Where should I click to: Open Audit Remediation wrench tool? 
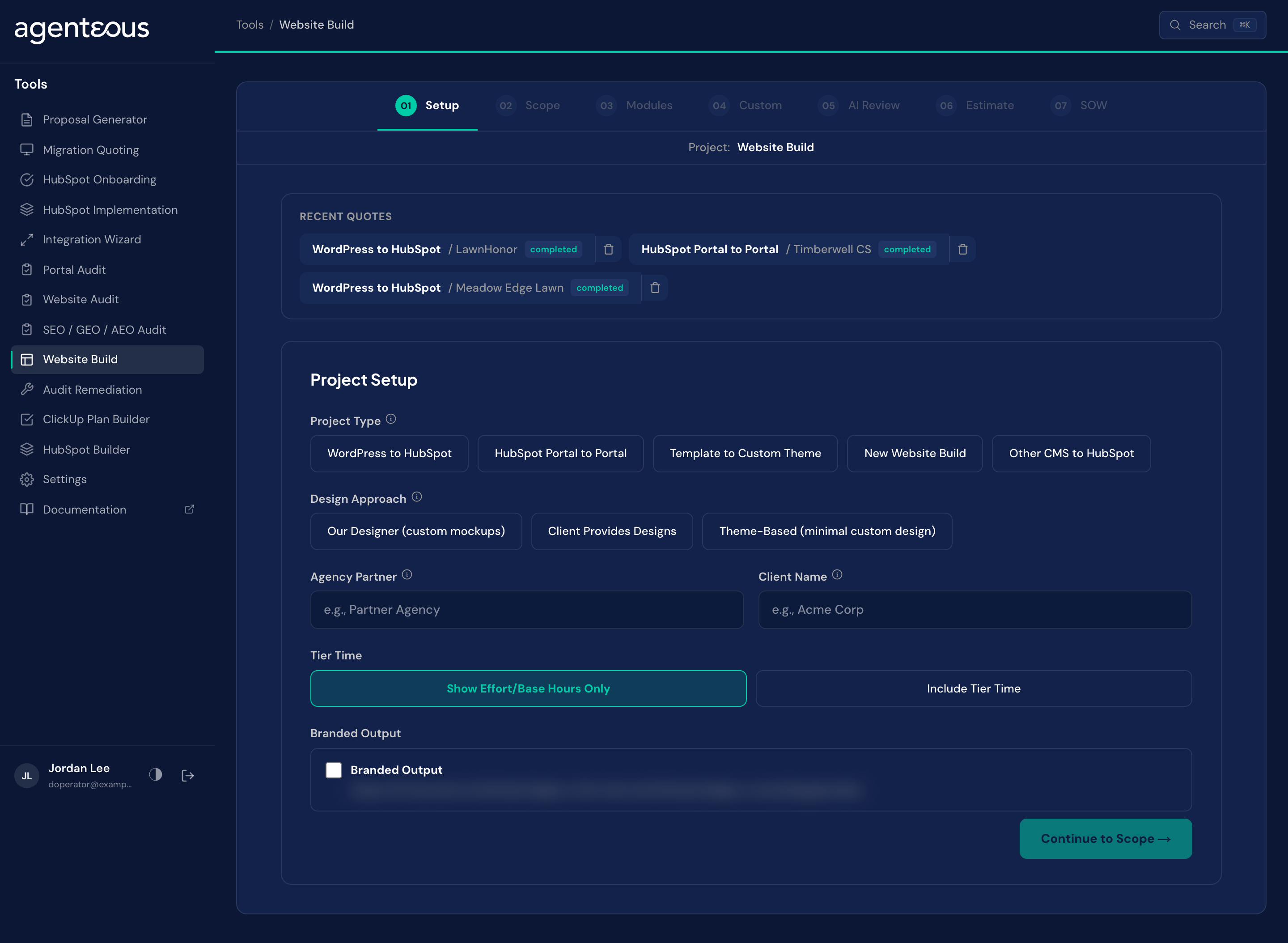click(107, 389)
